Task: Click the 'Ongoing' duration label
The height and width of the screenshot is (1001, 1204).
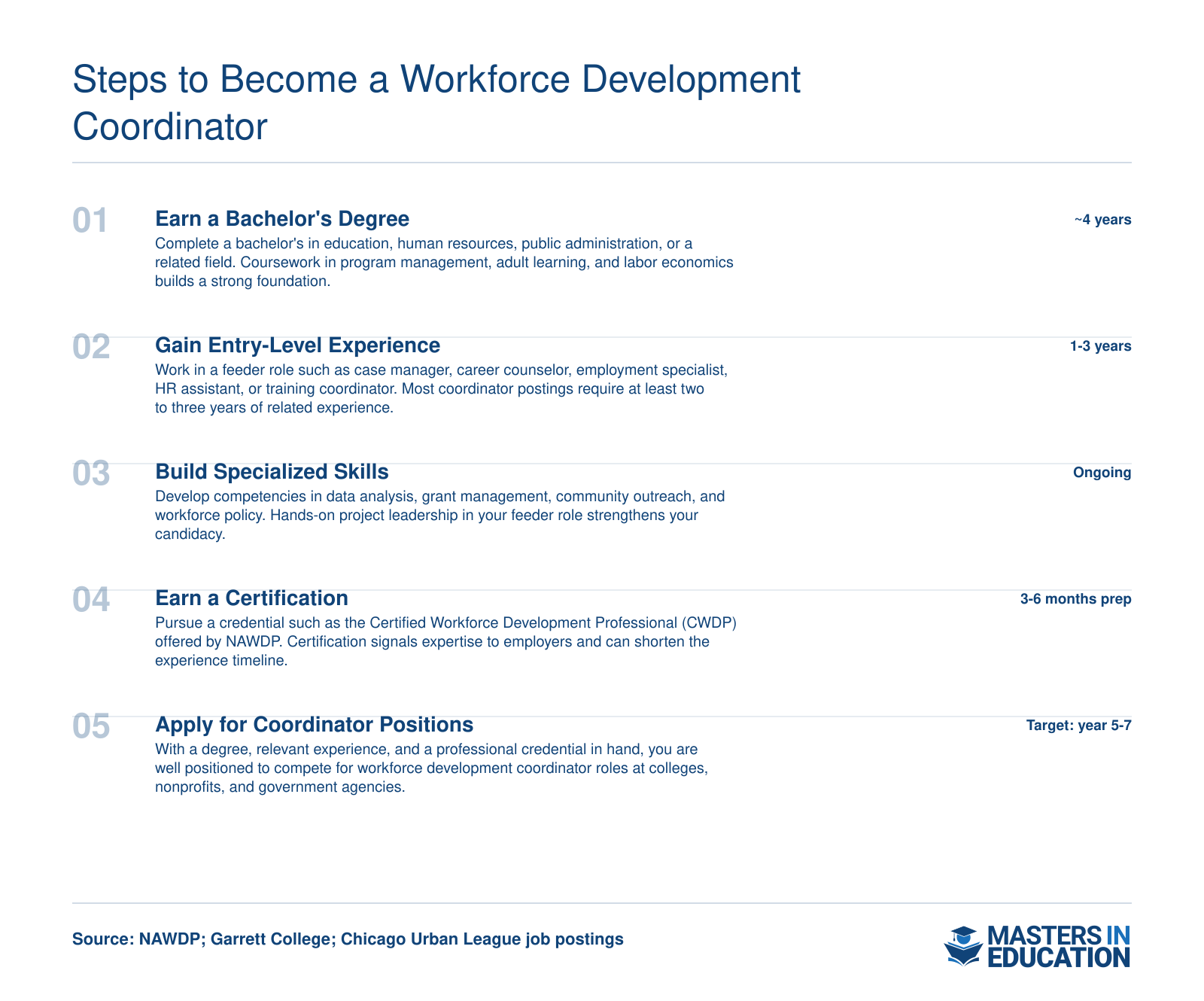Action: coord(1102,473)
